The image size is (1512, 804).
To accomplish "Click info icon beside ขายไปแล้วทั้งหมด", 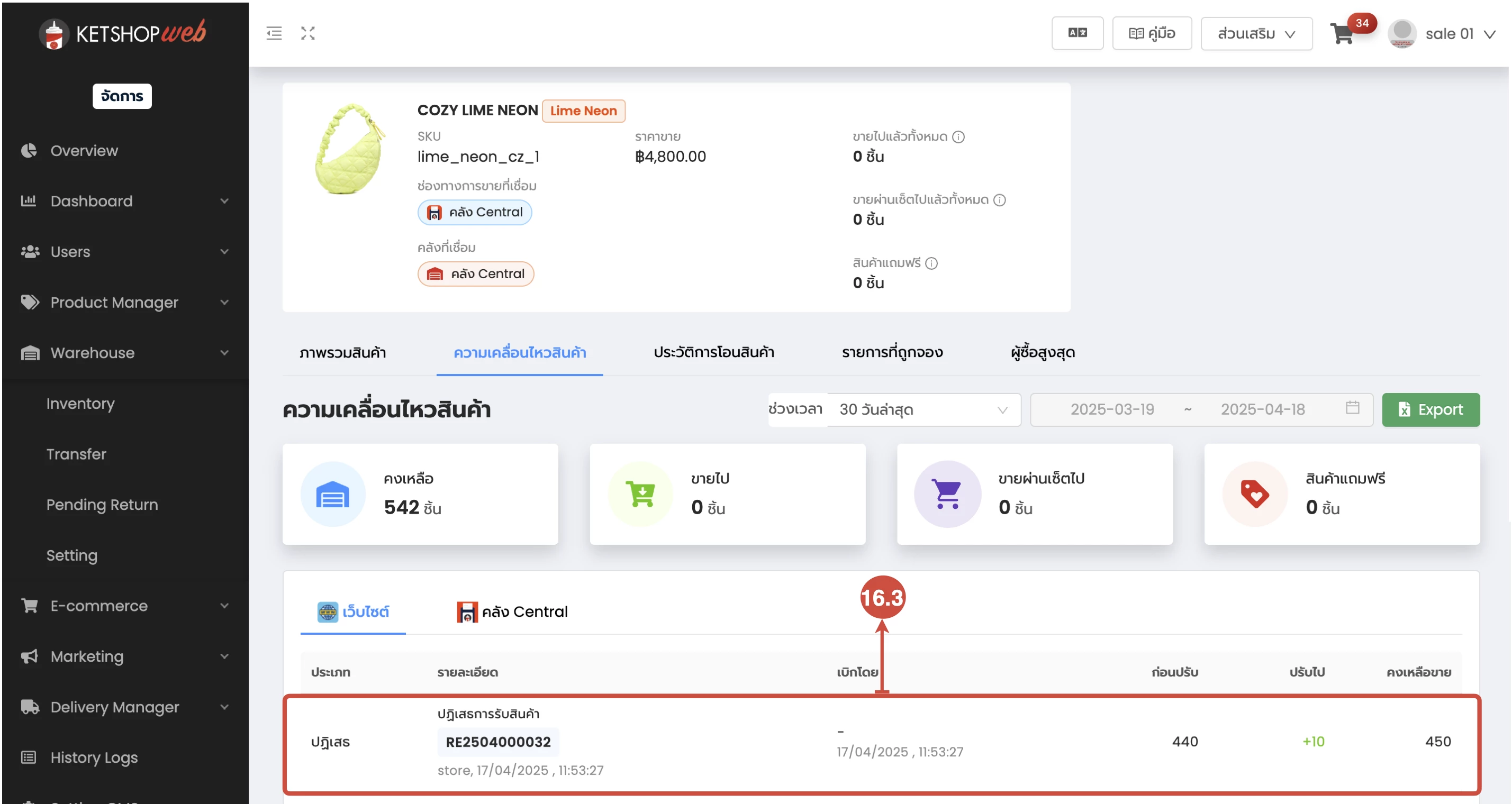I will point(958,136).
